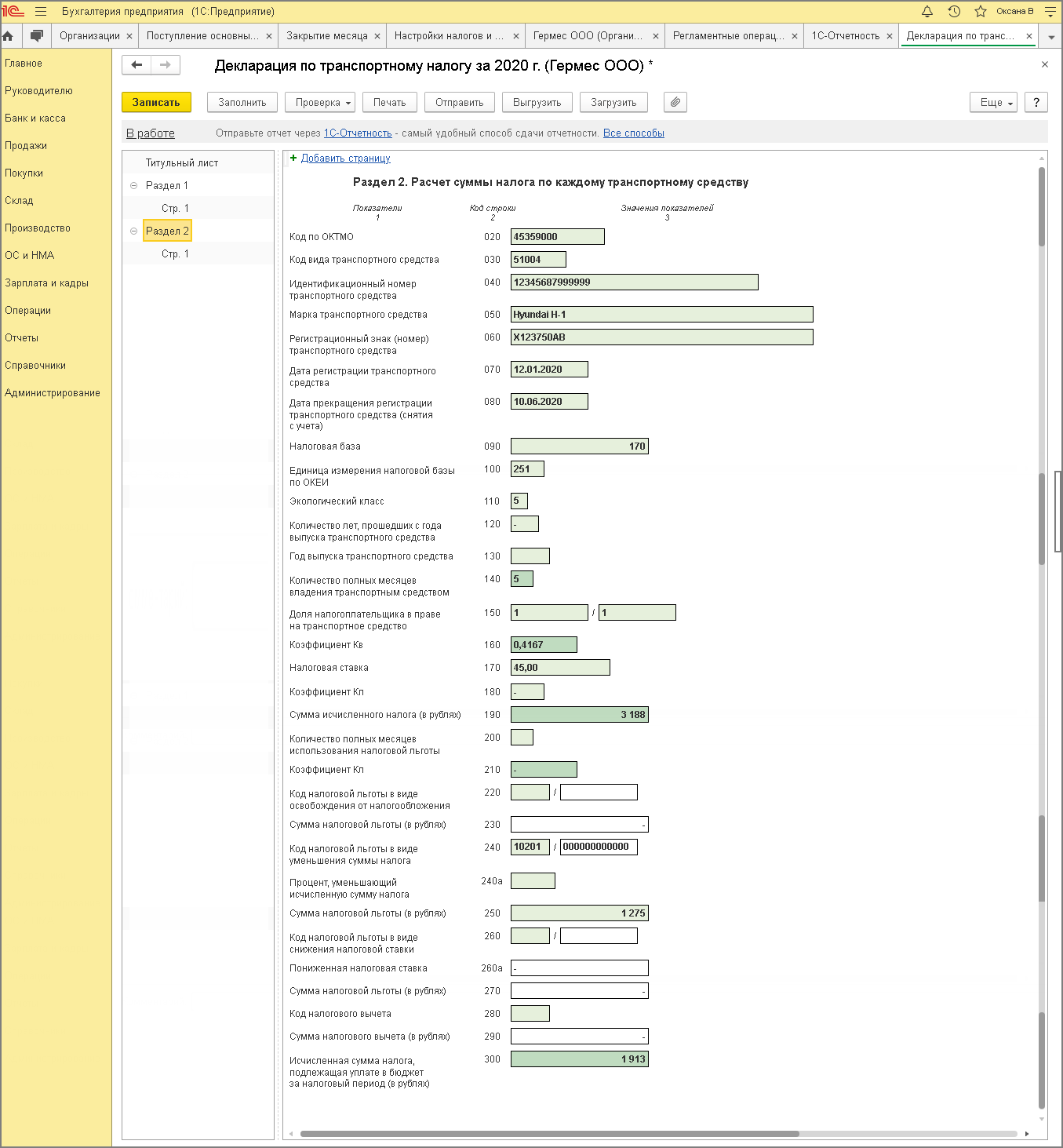
Task: Open the discussions chat icon
Action: tap(36, 36)
